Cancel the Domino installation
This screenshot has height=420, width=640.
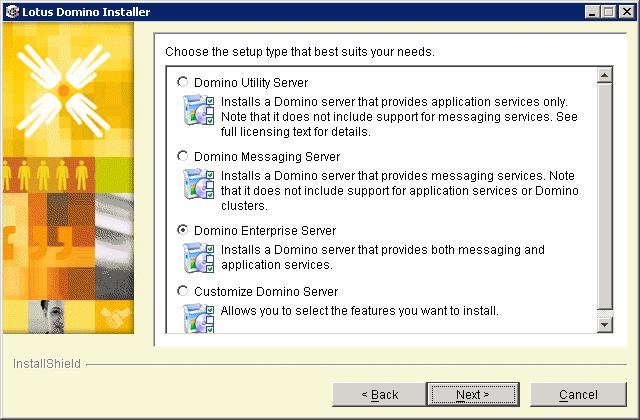pyautogui.click(x=578, y=395)
